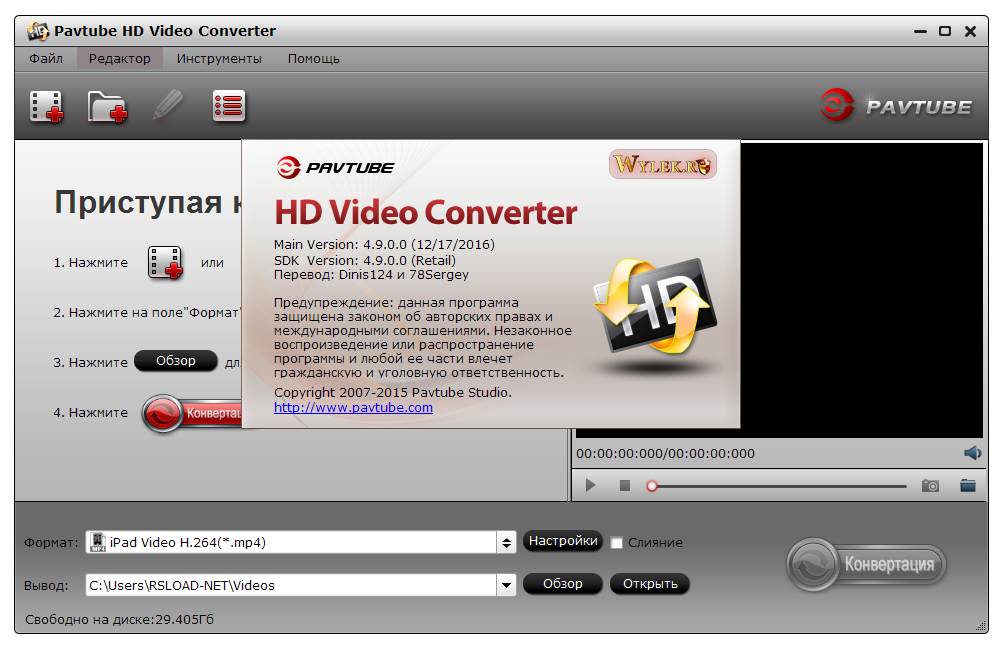This screenshot has height=646, width=1003.
Task: Click 'Main Version: 4.9.0.0' text in About
Action: 384,244
